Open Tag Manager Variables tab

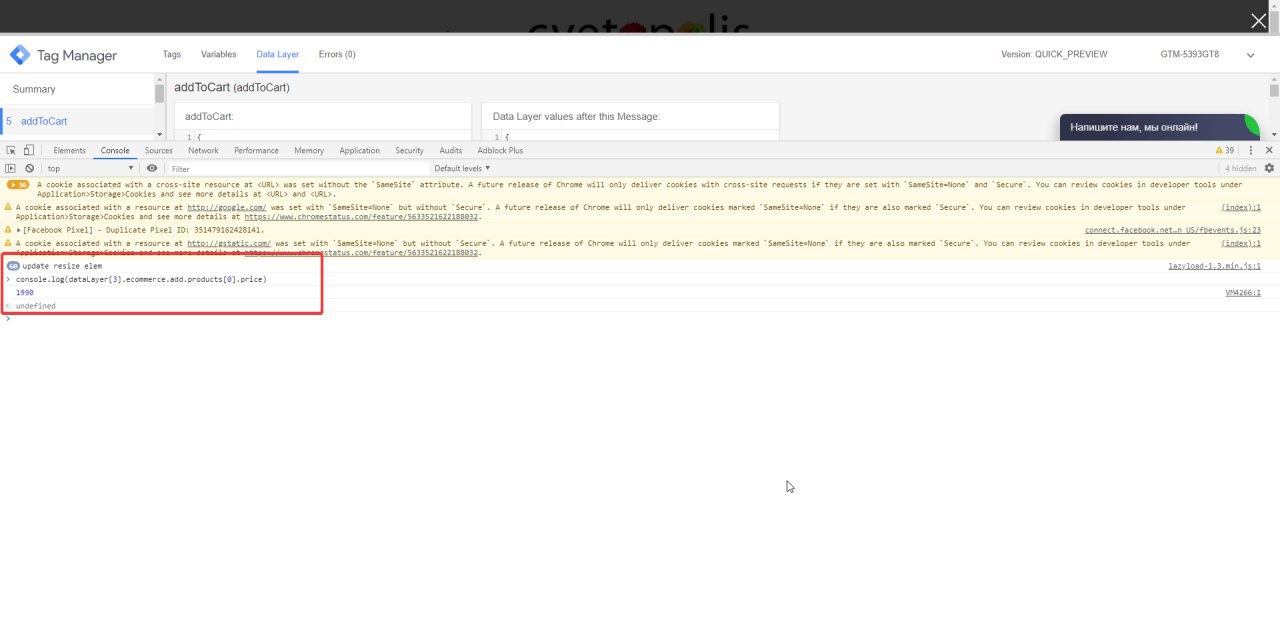[x=219, y=54]
